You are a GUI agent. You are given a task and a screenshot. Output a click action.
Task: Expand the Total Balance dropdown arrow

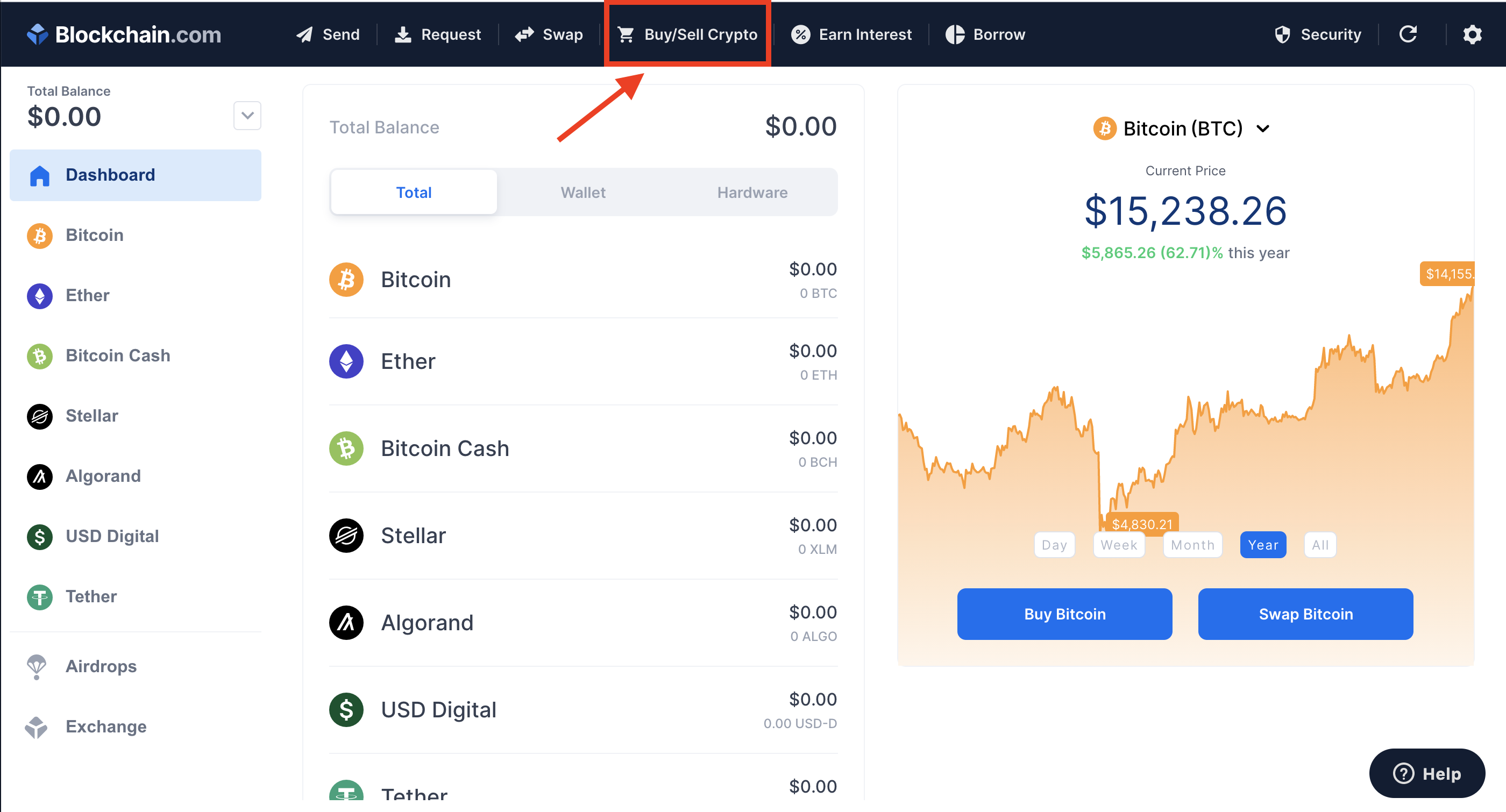247,114
